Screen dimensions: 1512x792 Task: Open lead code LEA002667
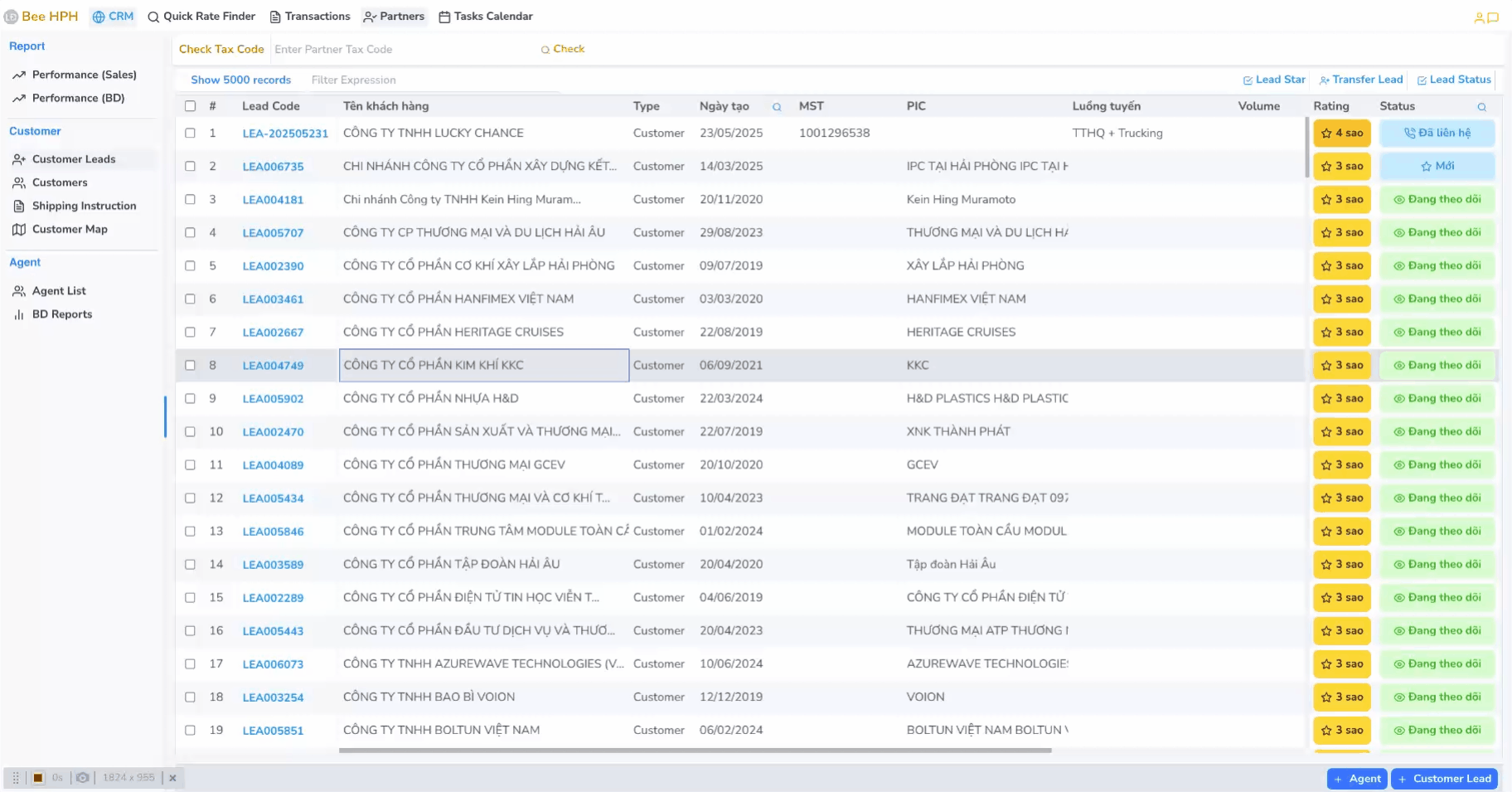click(x=273, y=333)
